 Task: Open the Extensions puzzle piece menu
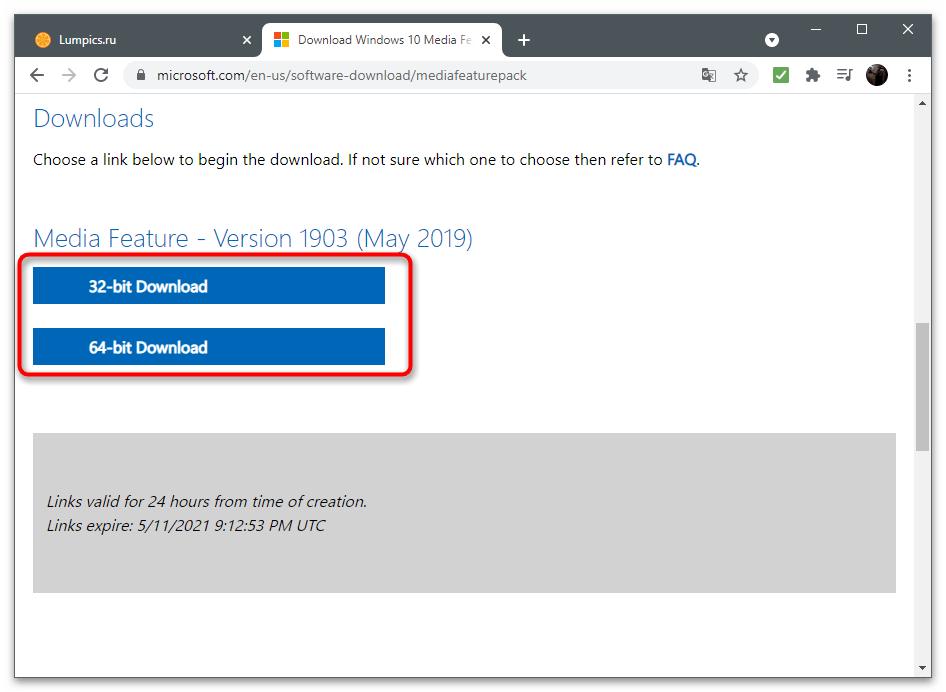[813, 75]
